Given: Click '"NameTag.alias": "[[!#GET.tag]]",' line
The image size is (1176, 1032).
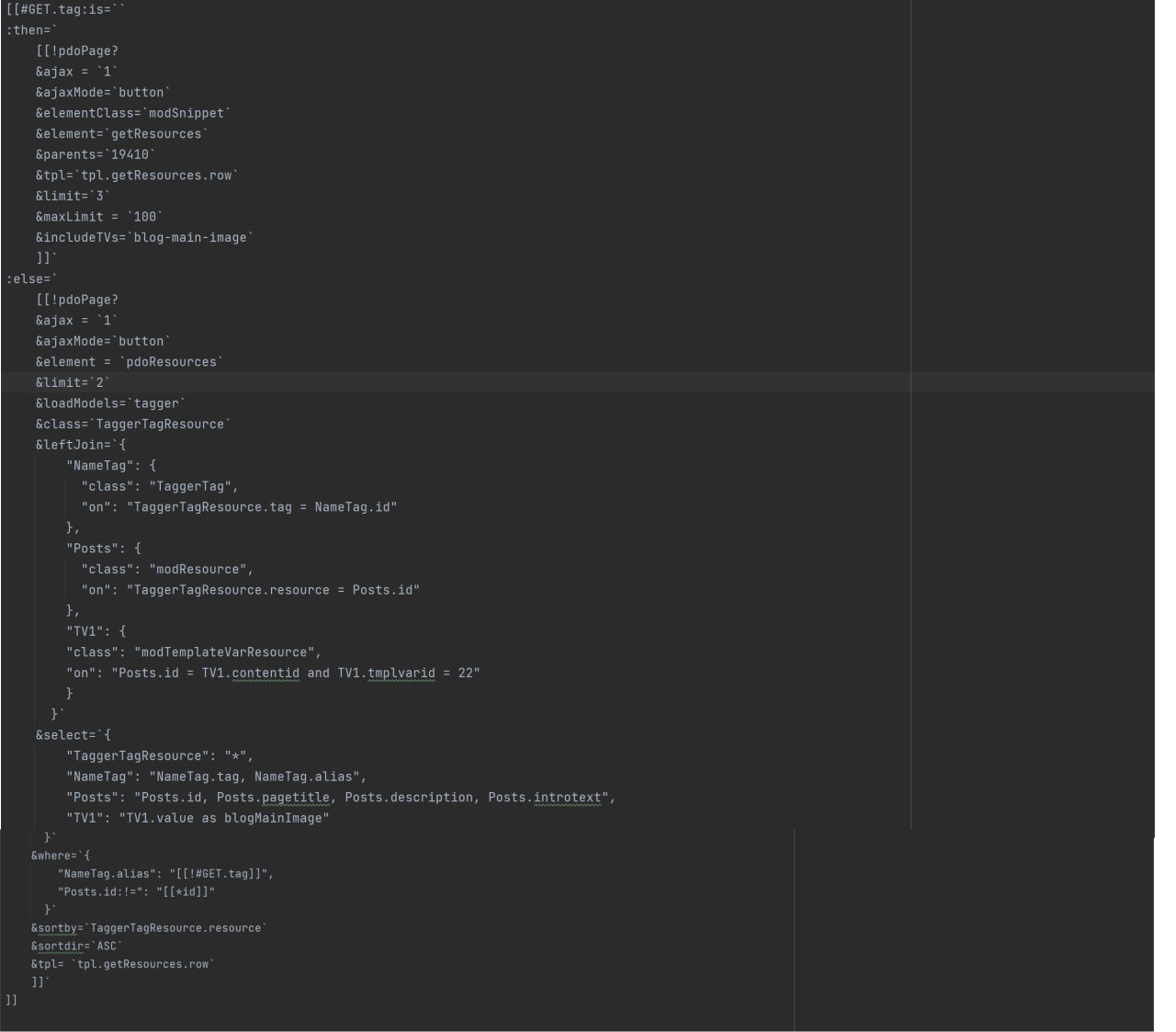Looking at the screenshot, I should (165, 874).
